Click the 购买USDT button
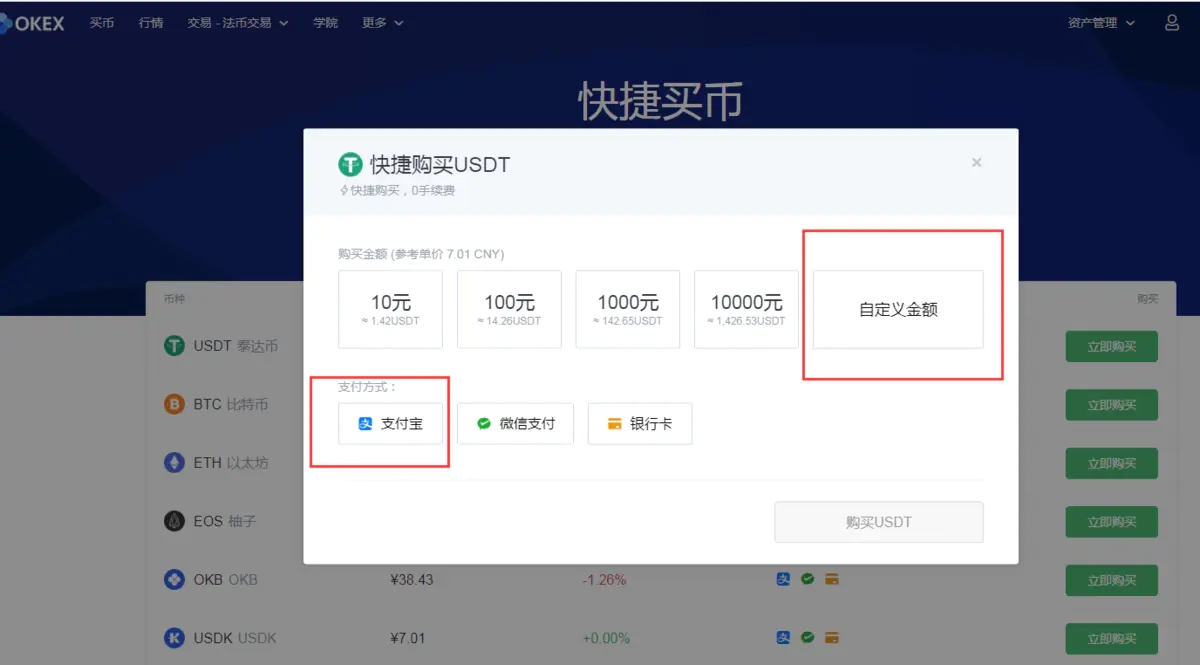Screen dimensions: 1200x665 click(879, 522)
